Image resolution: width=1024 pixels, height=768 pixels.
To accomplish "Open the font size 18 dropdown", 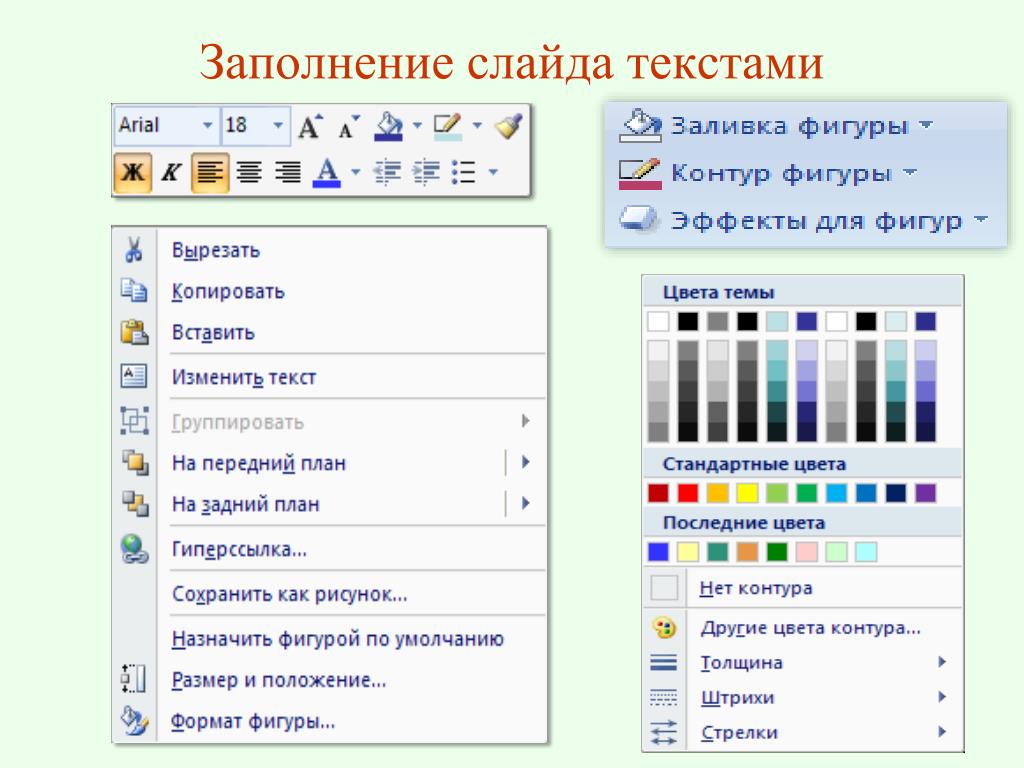I will (278, 125).
